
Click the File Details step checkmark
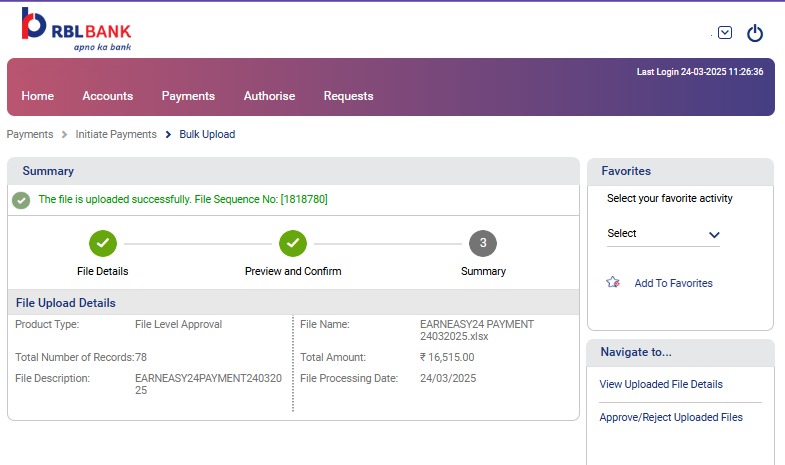(x=103, y=243)
